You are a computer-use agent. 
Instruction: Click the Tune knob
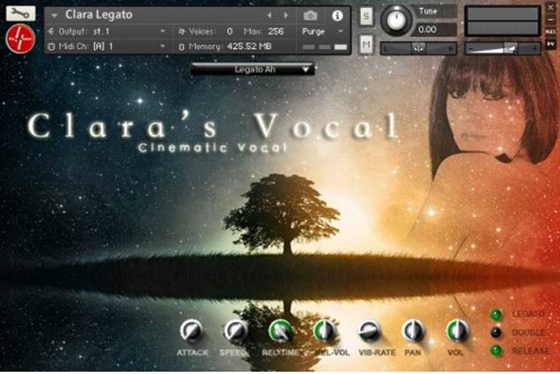(x=395, y=20)
